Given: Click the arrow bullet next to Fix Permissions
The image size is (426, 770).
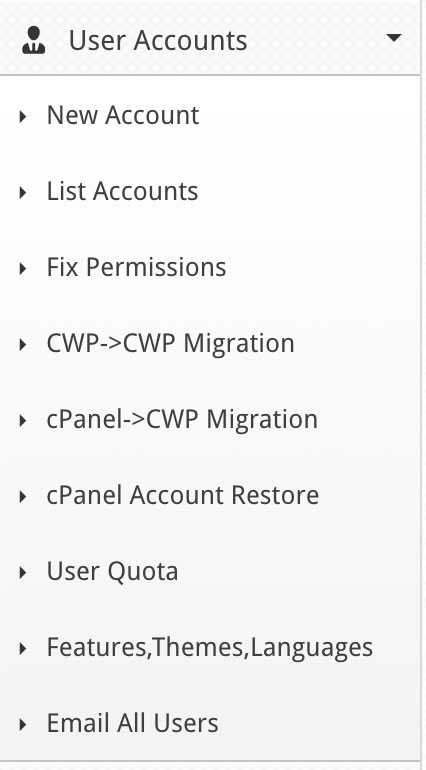Looking at the screenshot, I should click(x=23, y=269).
